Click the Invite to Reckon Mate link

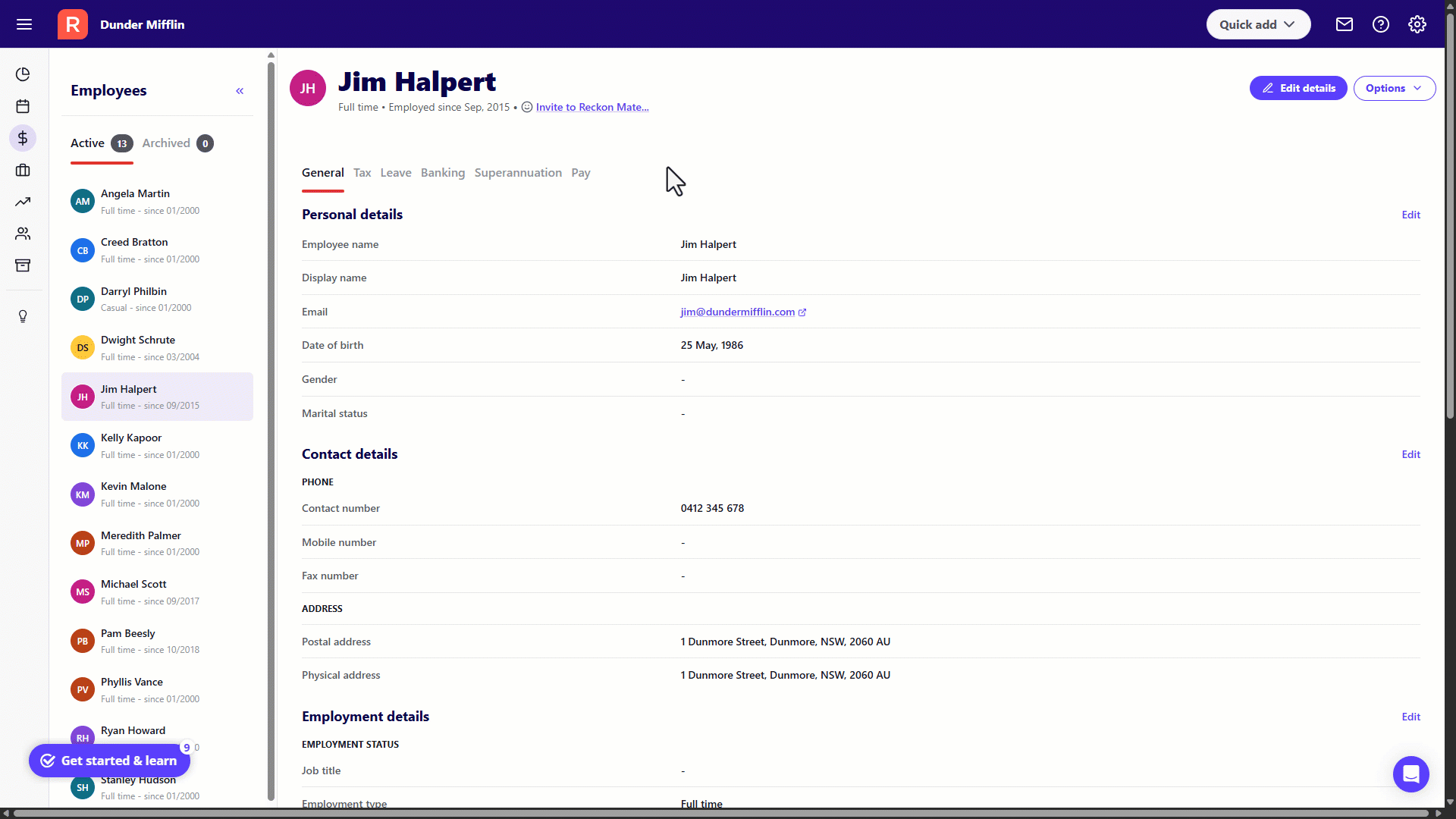click(592, 107)
